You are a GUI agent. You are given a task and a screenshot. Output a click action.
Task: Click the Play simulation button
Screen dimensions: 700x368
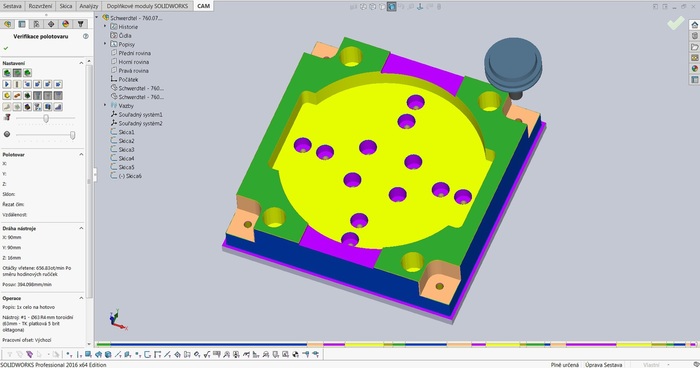(7, 84)
